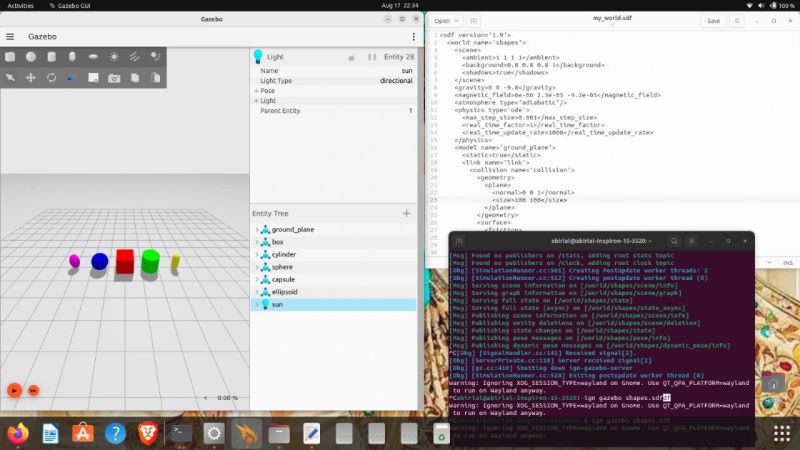Toggle the pause icon in Light inspector

coord(373,58)
